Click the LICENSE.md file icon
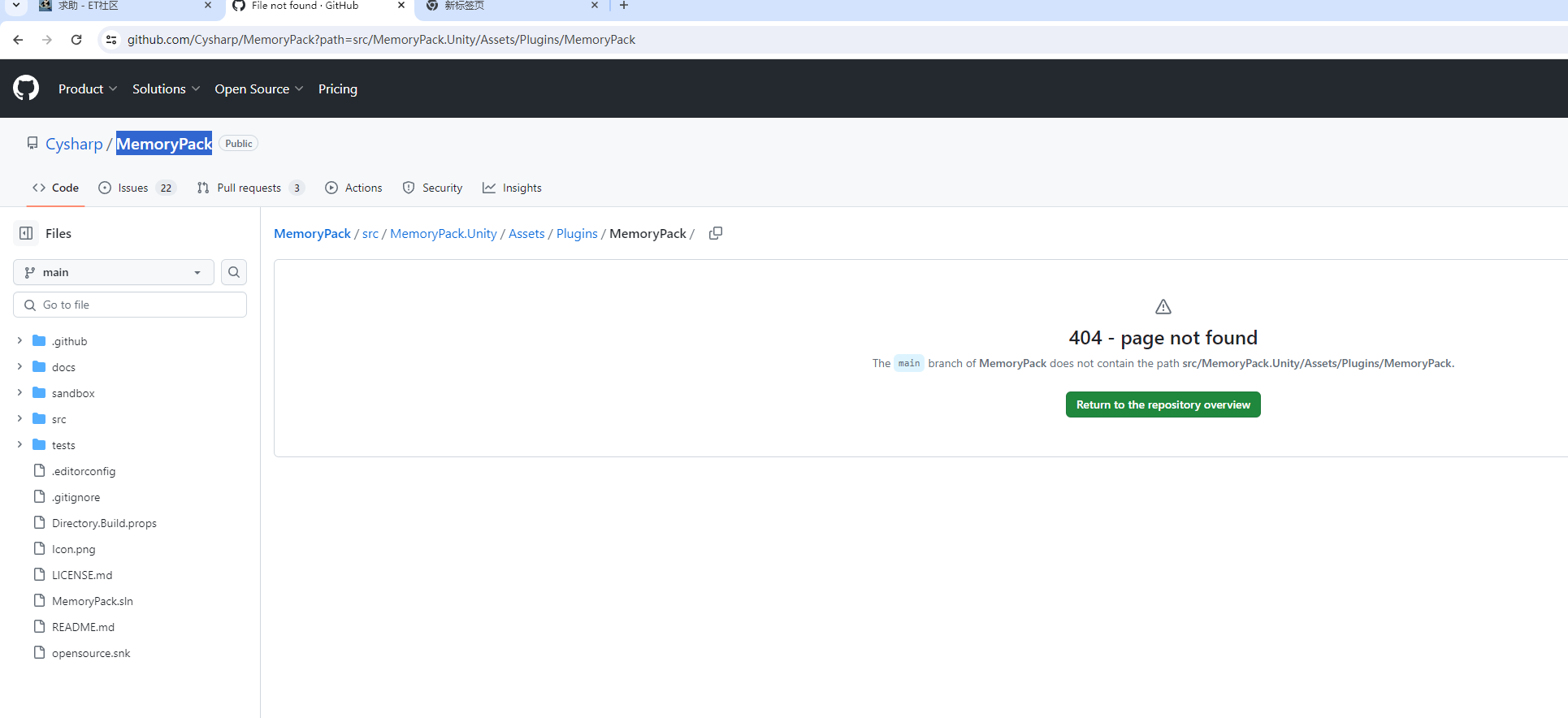 pyautogui.click(x=39, y=575)
